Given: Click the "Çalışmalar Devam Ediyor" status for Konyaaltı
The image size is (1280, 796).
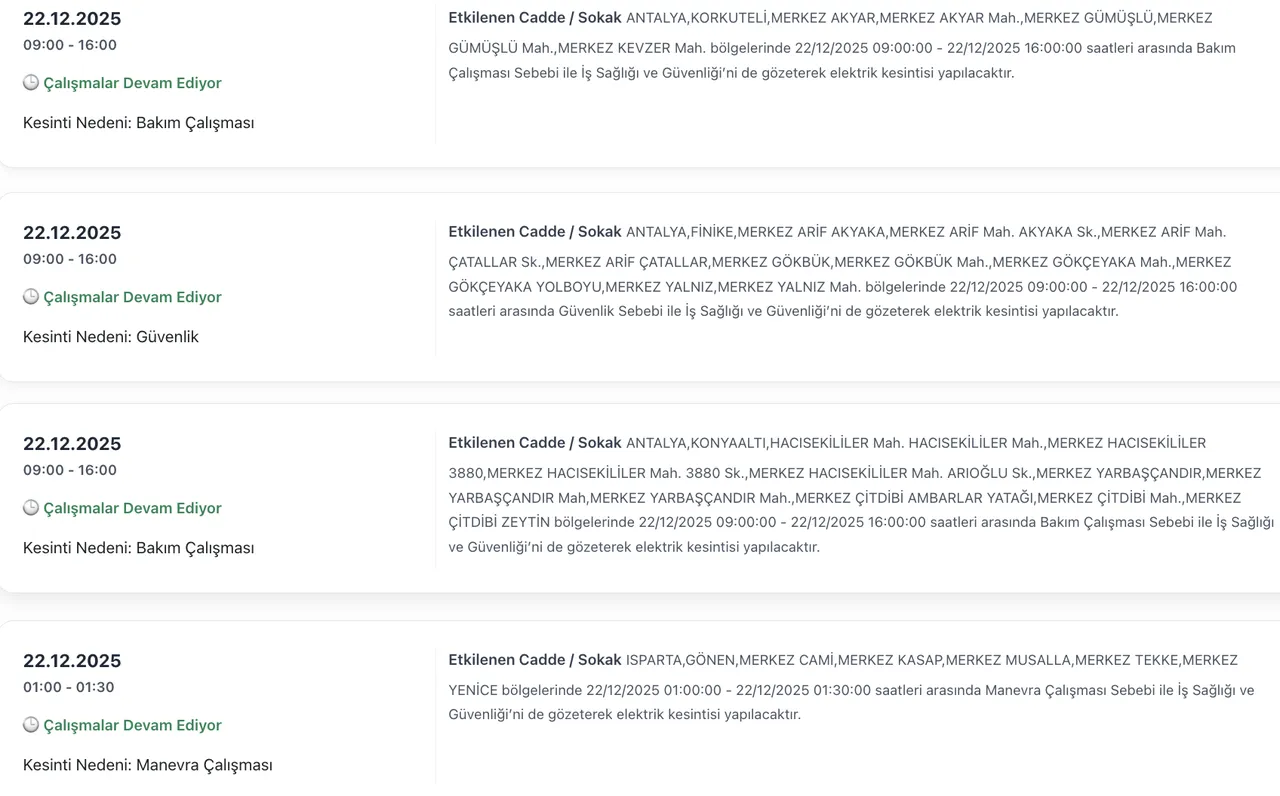Looking at the screenshot, I should (x=132, y=508).
